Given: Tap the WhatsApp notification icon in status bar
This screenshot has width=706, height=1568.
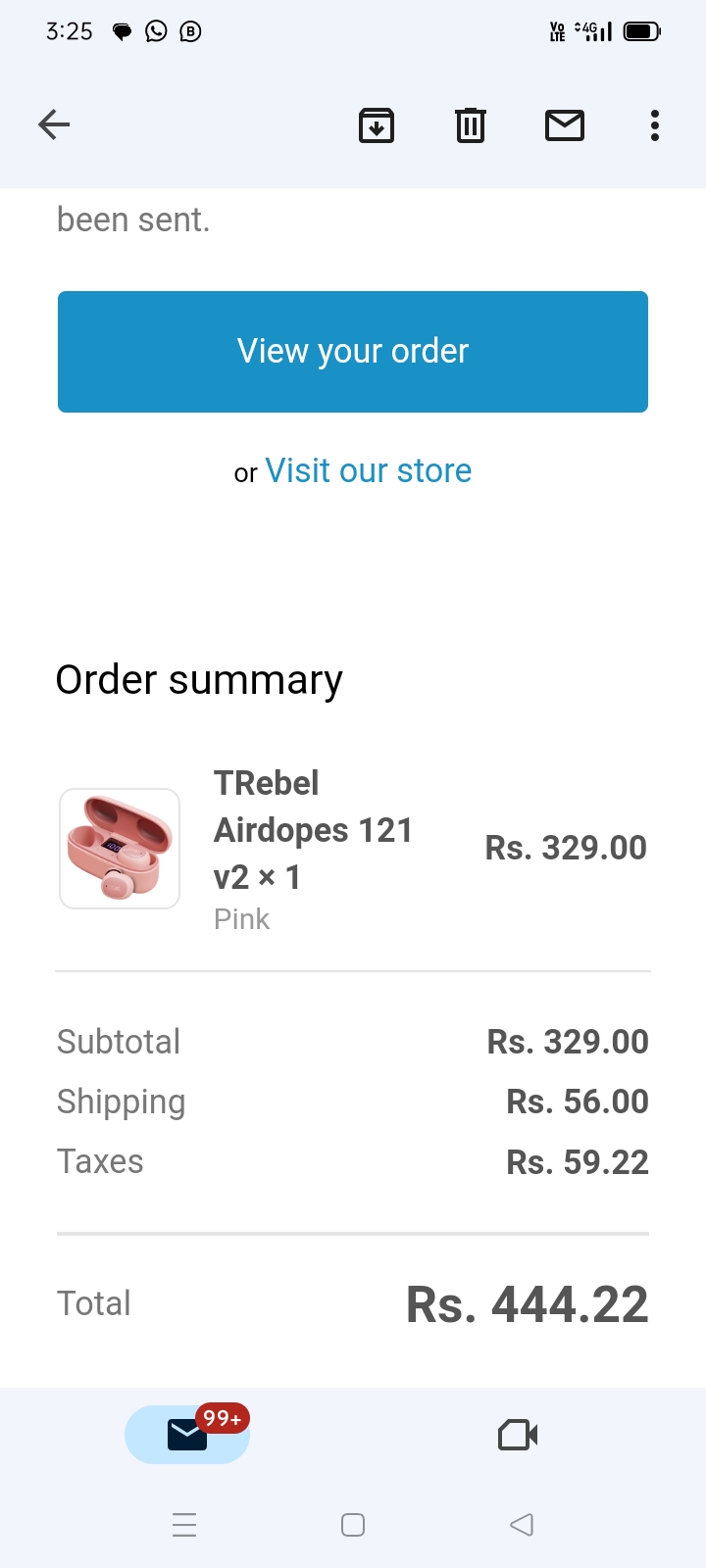Looking at the screenshot, I should click(x=156, y=31).
